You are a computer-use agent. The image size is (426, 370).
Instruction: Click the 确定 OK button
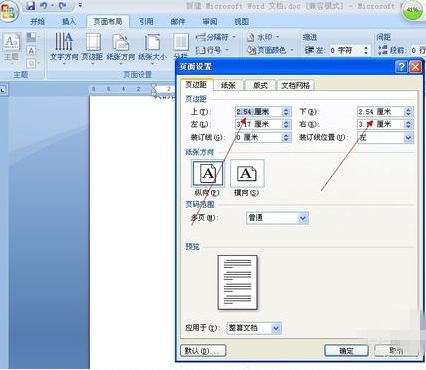point(346,350)
